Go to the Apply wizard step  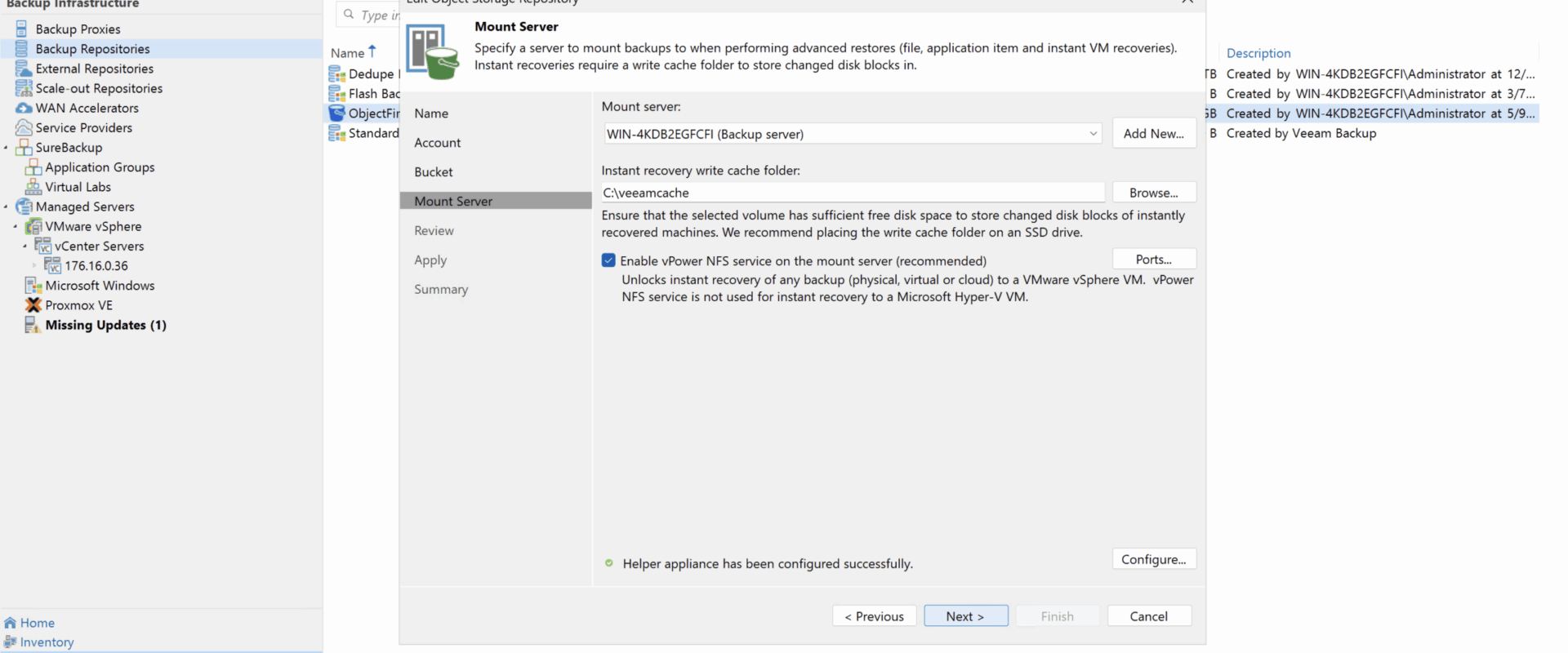[430, 260]
